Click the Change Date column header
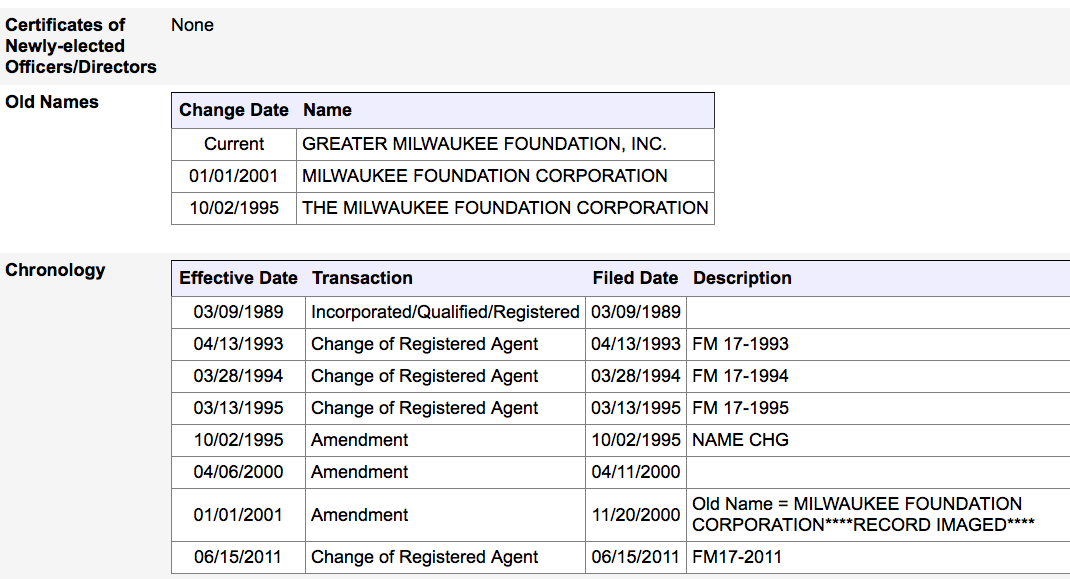The image size is (1070, 579). tap(234, 110)
